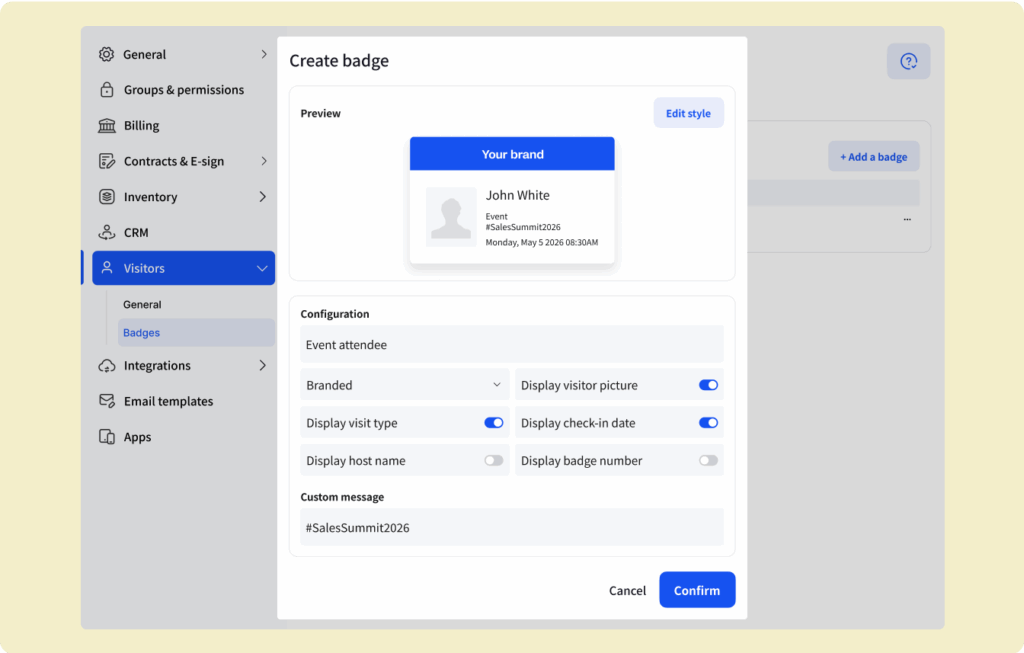Click the help question-mark icon
The height and width of the screenshot is (653, 1024).
click(x=908, y=61)
